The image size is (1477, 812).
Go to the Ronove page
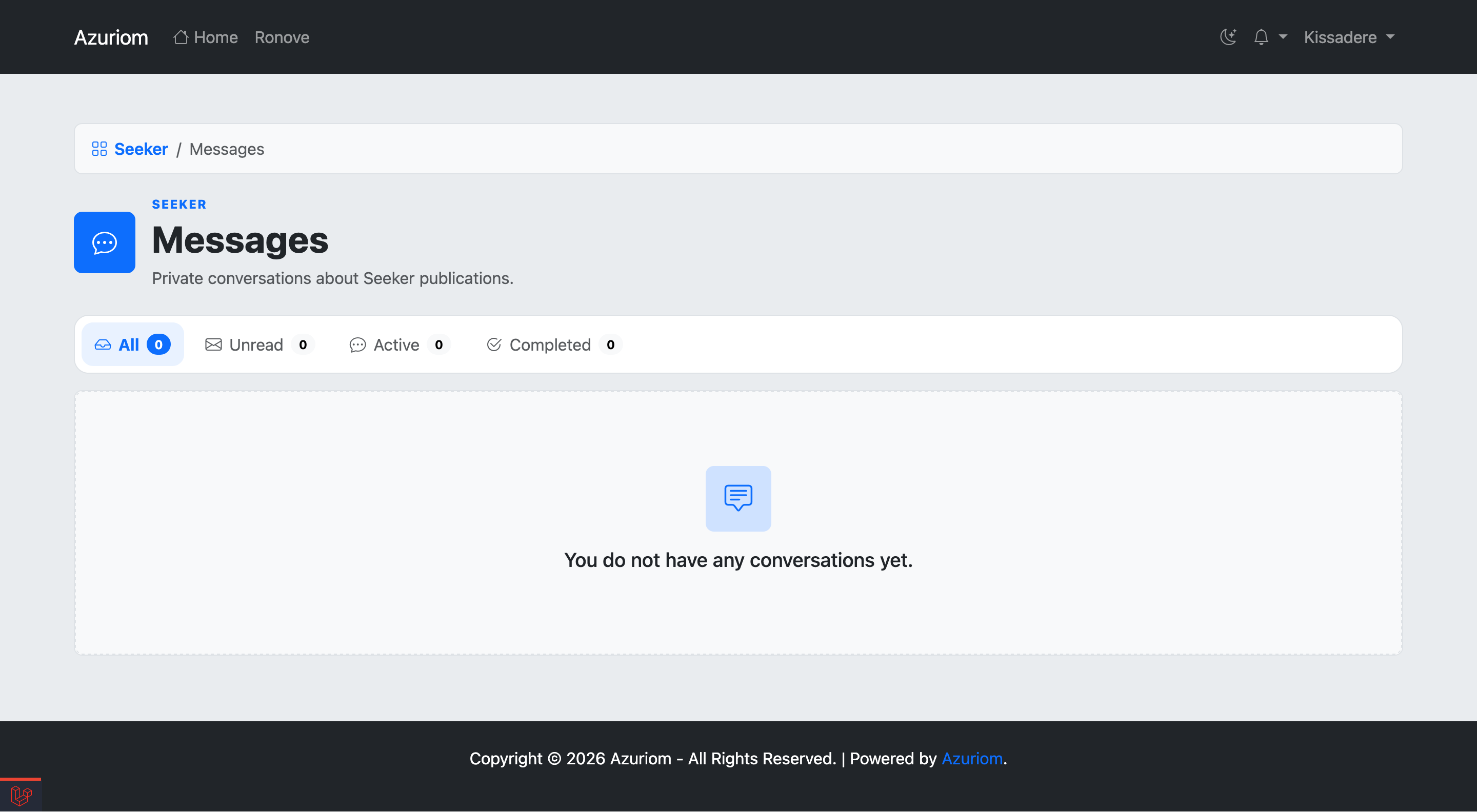[282, 37]
